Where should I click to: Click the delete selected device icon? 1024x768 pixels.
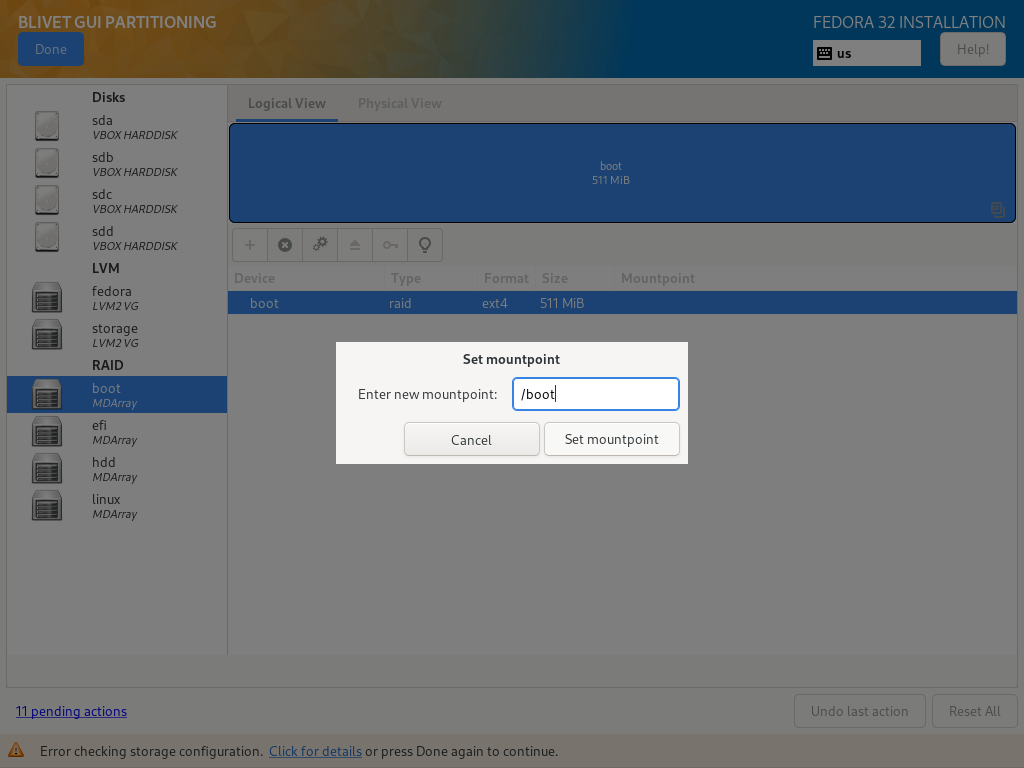(x=285, y=245)
